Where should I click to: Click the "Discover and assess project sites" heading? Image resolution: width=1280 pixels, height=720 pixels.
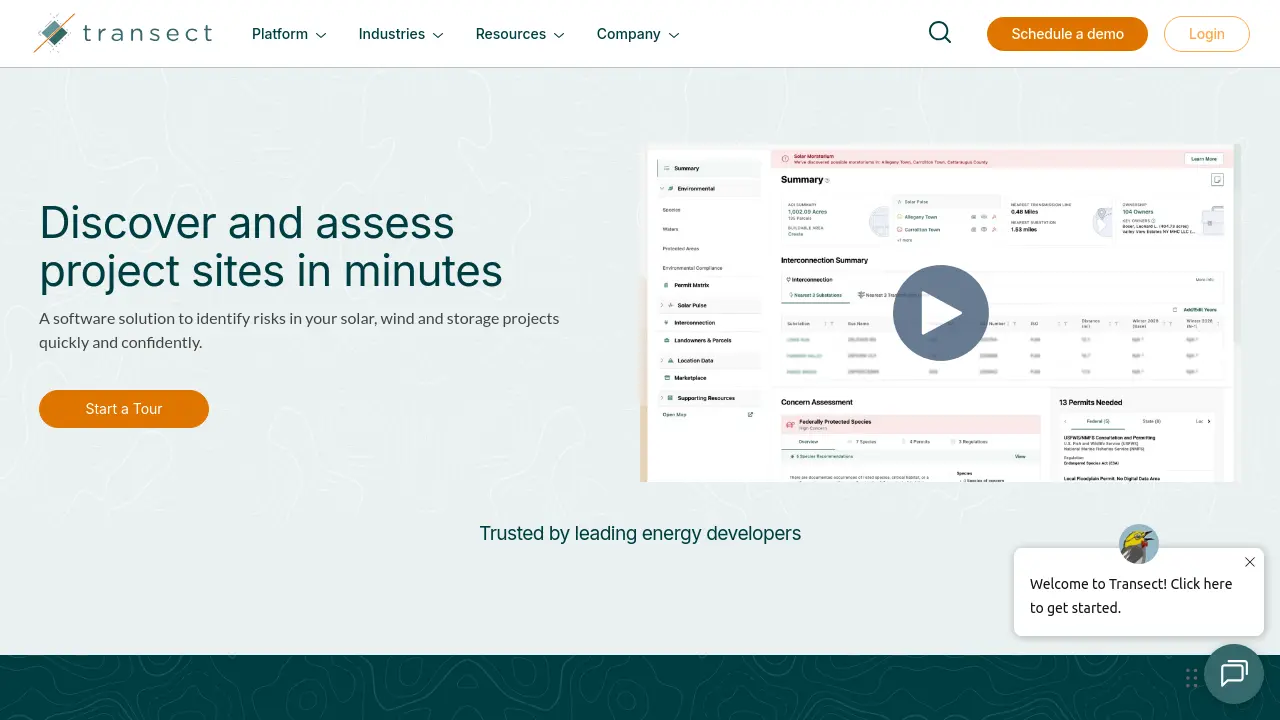pos(271,246)
